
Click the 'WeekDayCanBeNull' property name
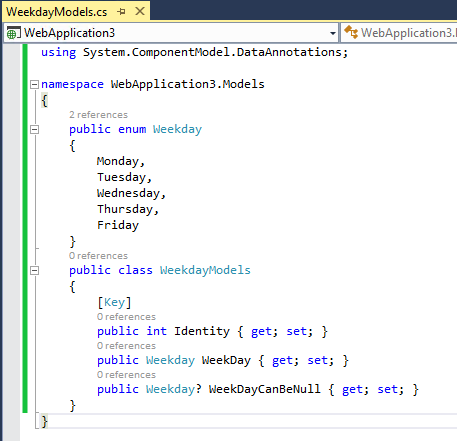tap(264, 389)
